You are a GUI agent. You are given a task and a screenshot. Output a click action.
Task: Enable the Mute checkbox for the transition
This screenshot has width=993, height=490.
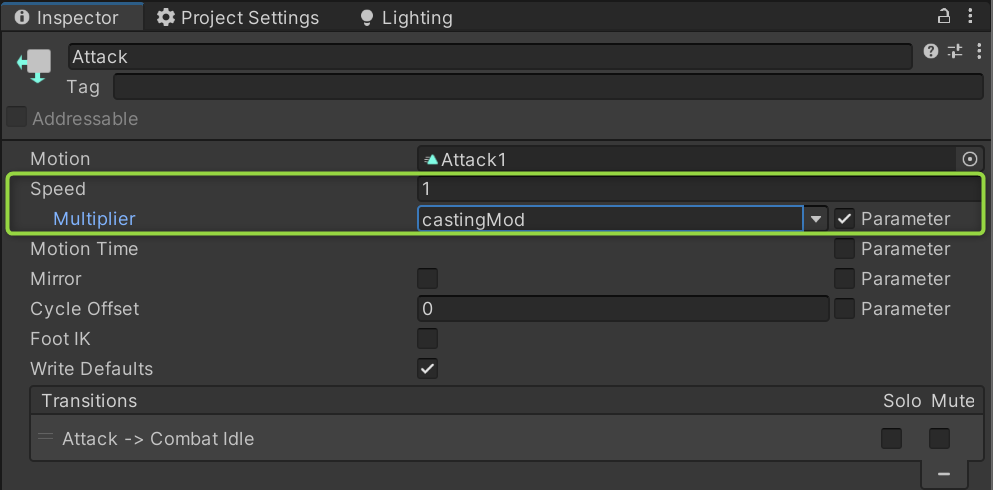click(x=939, y=438)
